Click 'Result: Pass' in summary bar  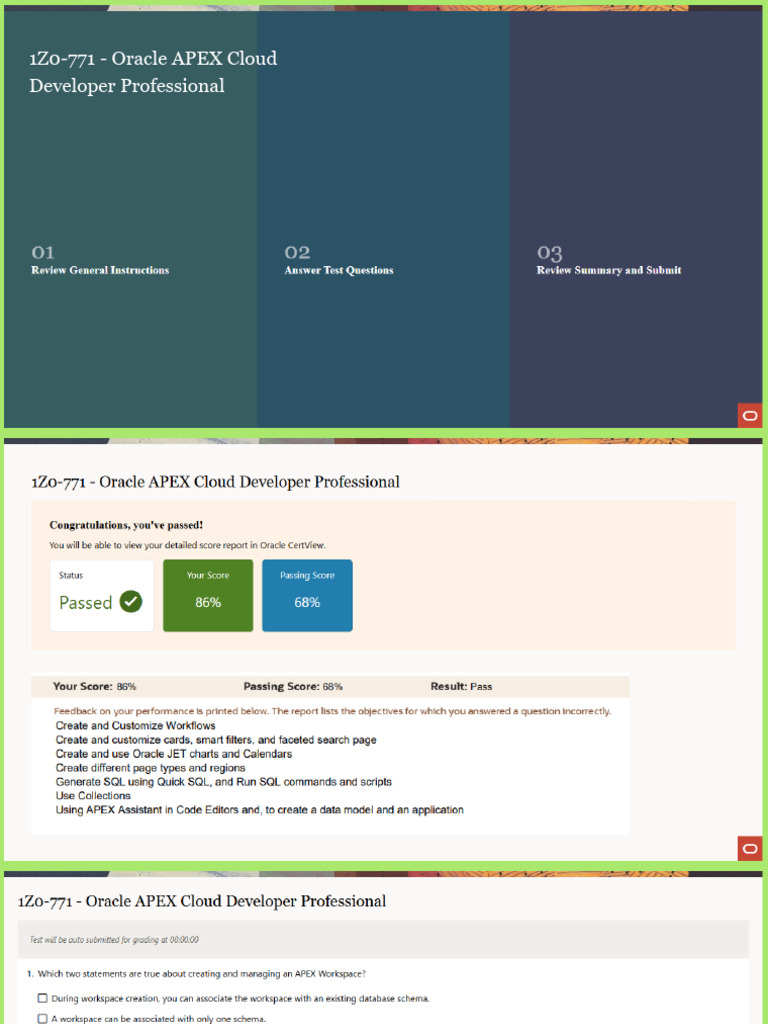coord(461,686)
